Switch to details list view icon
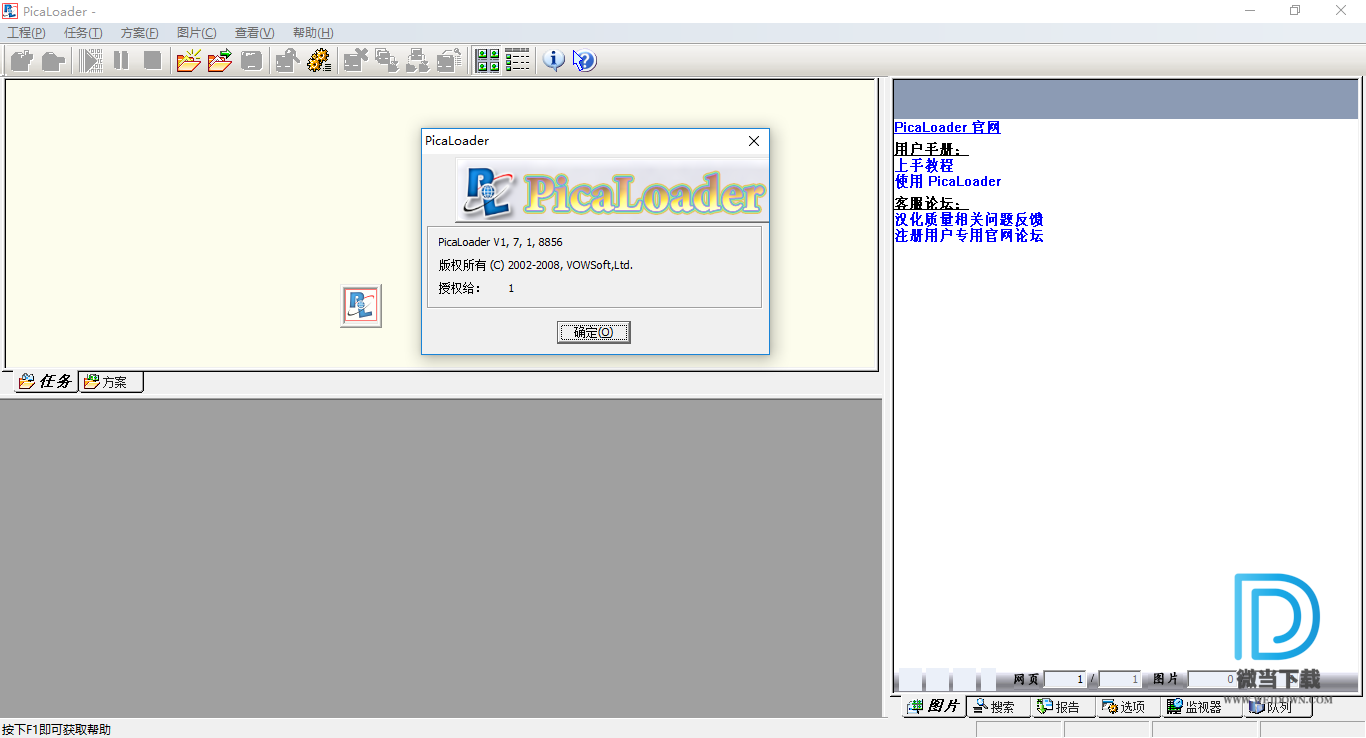This screenshot has width=1366, height=738. 518,61
